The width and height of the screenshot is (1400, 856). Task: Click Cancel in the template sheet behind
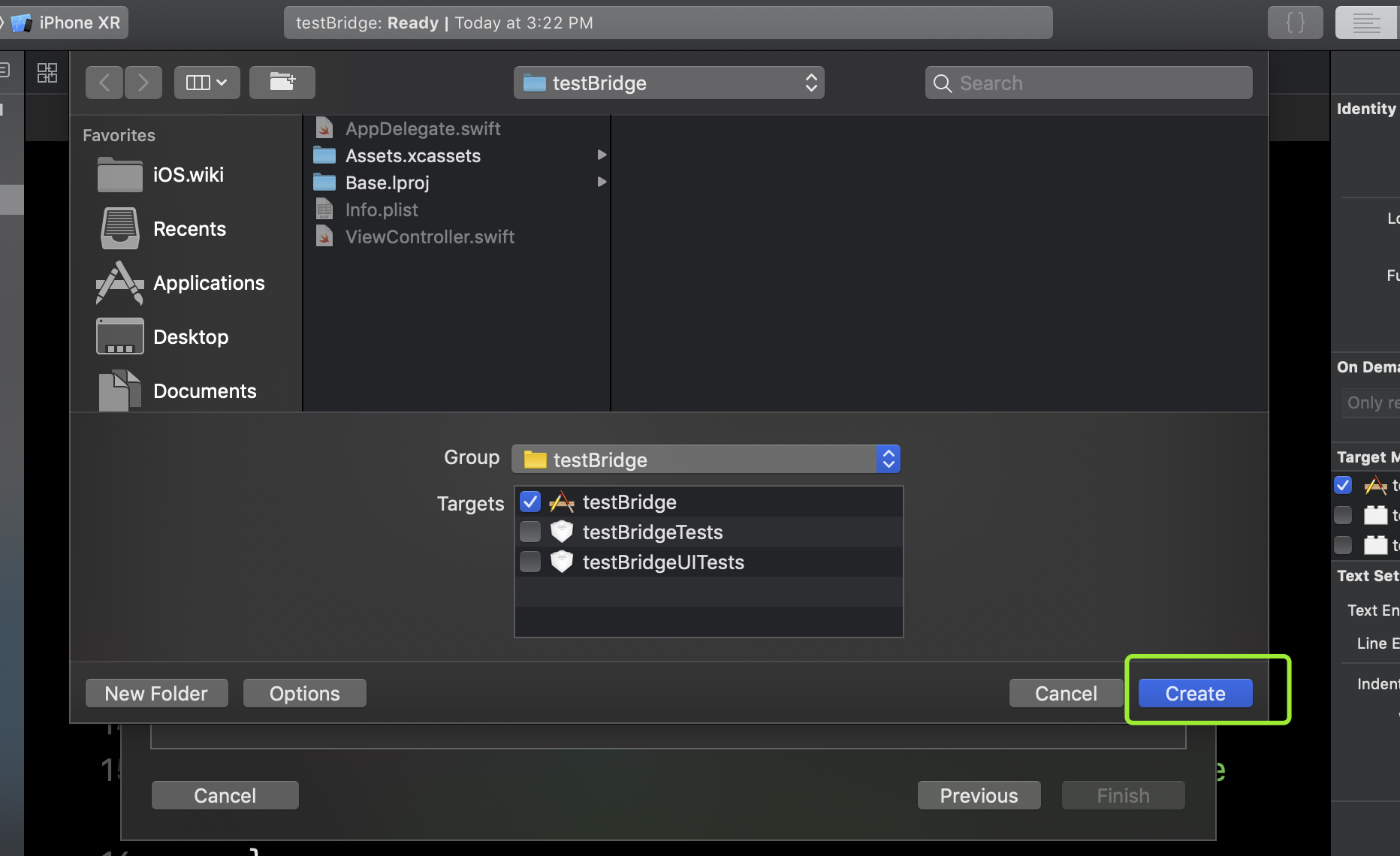(225, 795)
